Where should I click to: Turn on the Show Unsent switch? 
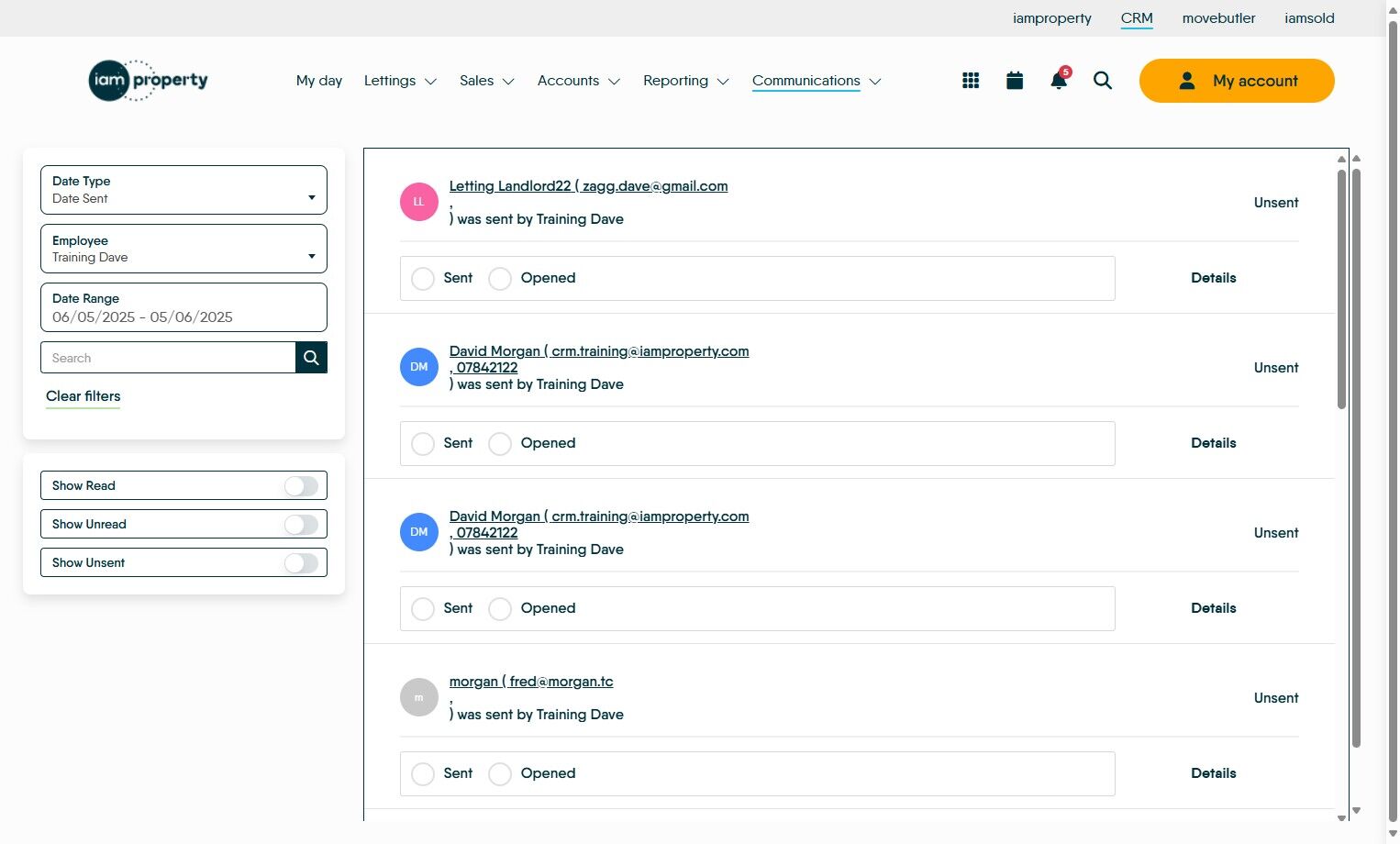pos(301,562)
